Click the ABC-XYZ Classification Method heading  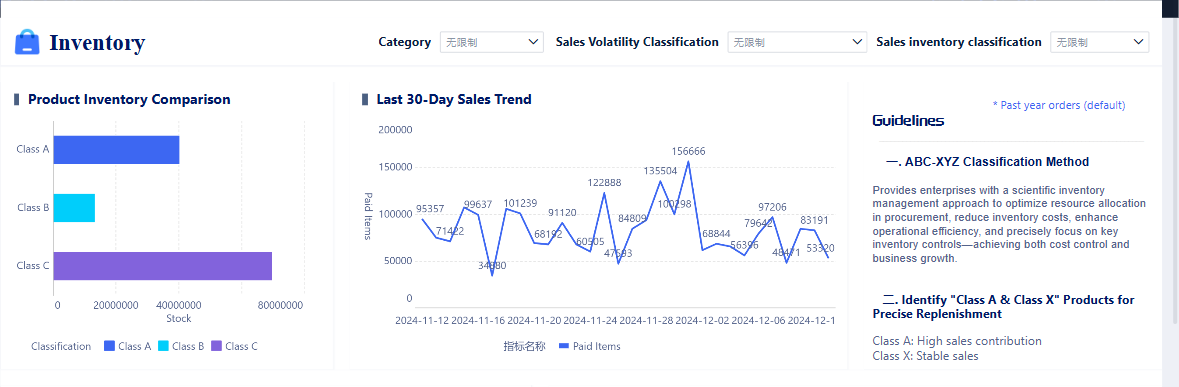[x=988, y=162]
